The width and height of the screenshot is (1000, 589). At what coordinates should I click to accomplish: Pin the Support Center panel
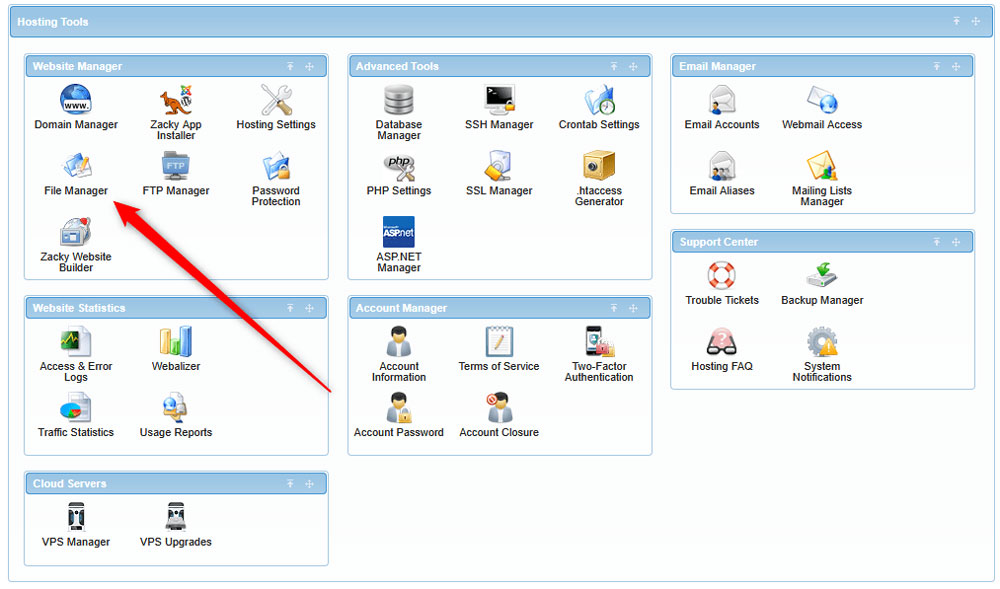pyautogui.click(x=936, y=241)
